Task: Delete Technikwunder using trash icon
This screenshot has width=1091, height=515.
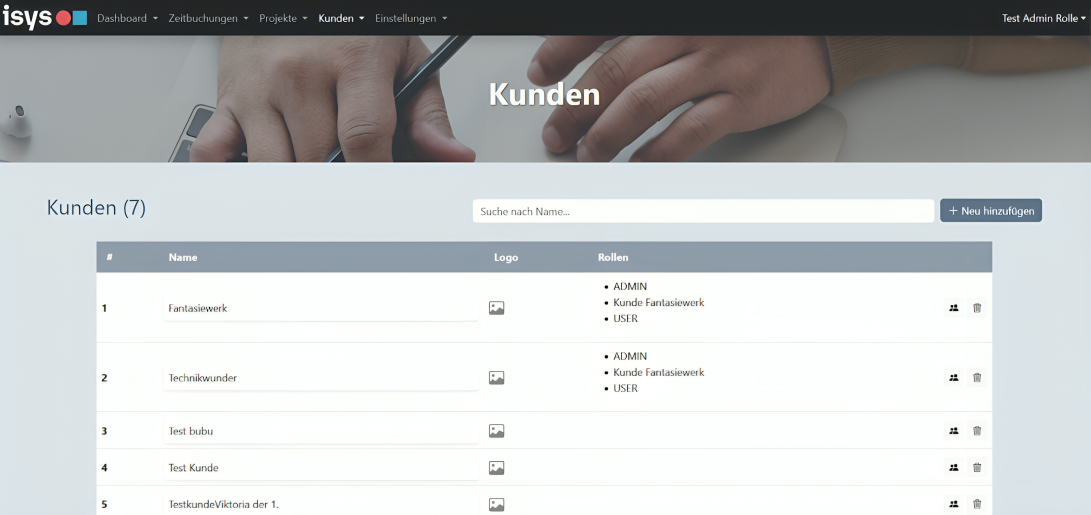Action: 977,377
